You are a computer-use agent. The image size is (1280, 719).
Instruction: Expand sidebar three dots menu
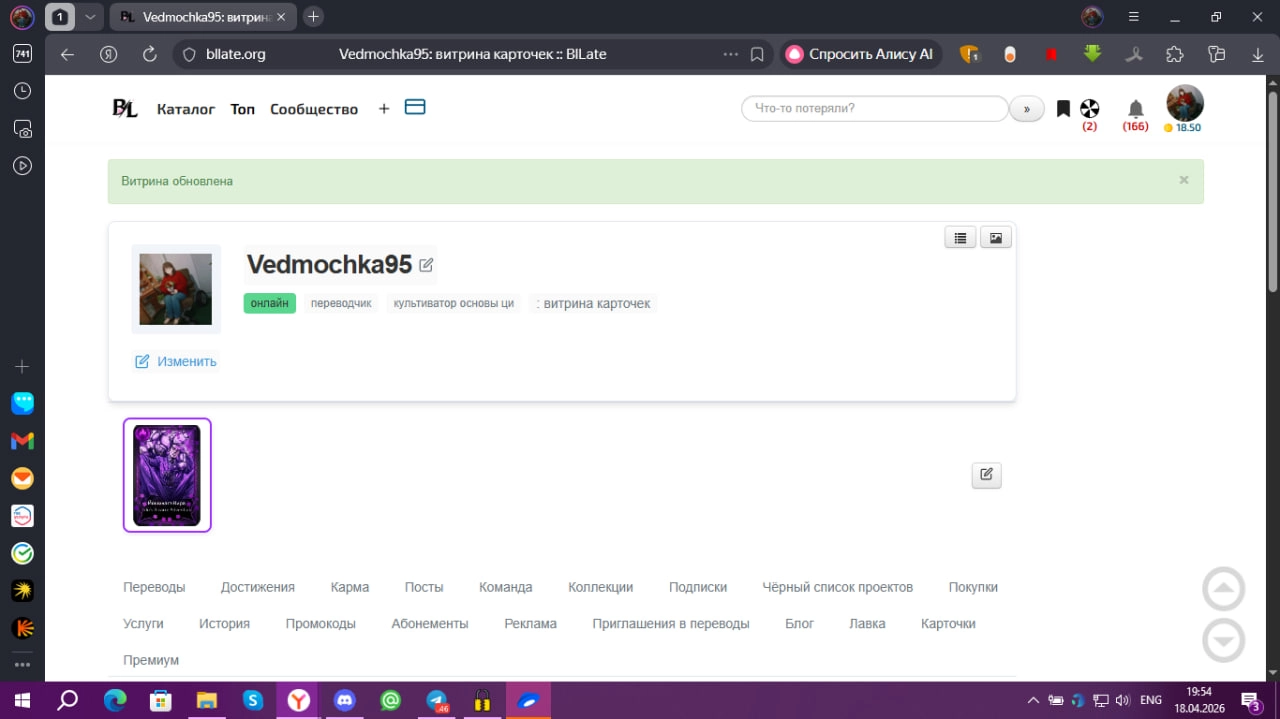(22, 664)
